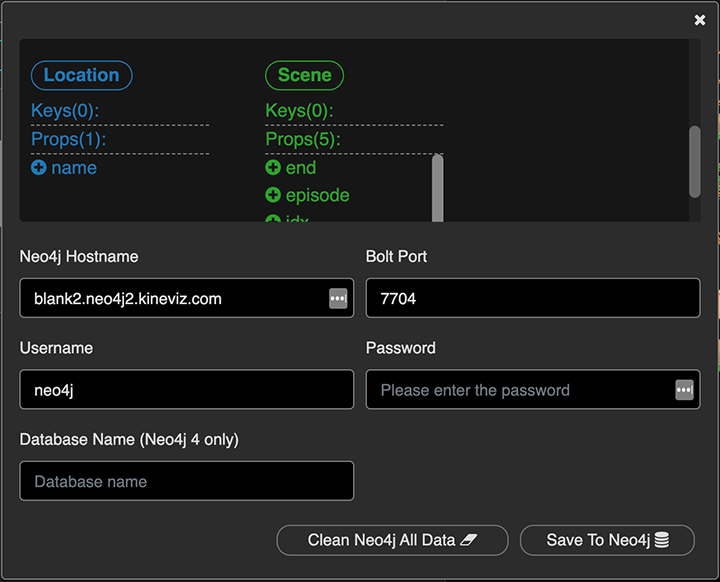Expand Props(1) under Location
This screenshot has width=720, height=582.
point(68,139)
